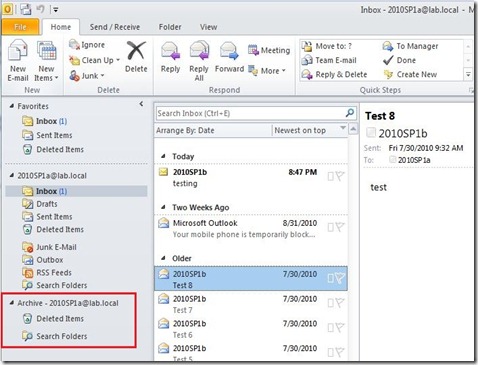Image resolution: width=478 pixels, height=365 pixels.
Task: Open Deleted Items under Favorites
Action: [x=53, y=149]
